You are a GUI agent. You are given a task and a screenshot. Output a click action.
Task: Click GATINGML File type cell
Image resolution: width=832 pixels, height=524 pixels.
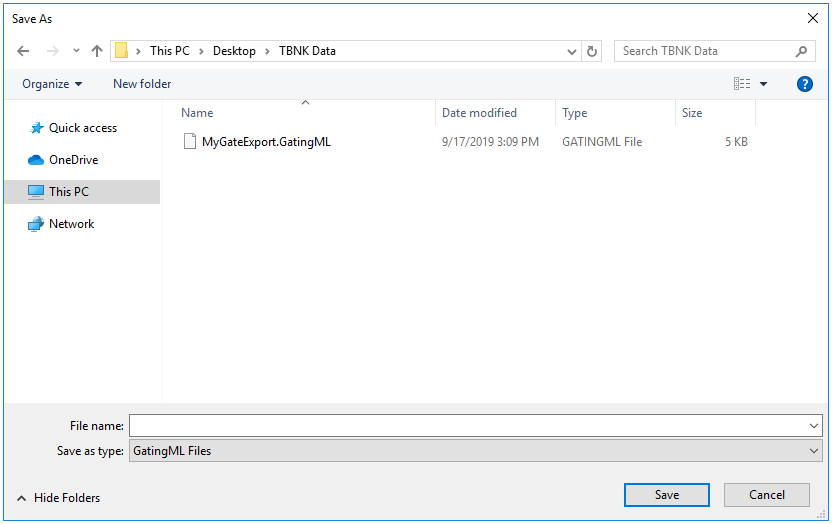(602, 142)
